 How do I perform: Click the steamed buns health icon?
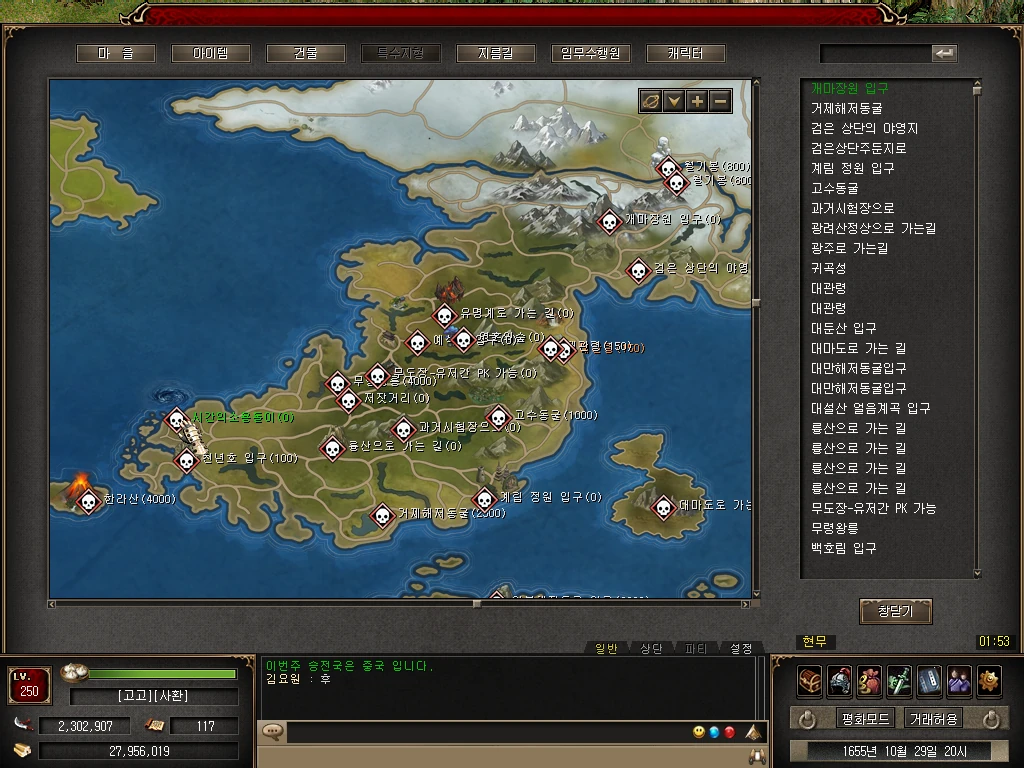coord(74,673)
